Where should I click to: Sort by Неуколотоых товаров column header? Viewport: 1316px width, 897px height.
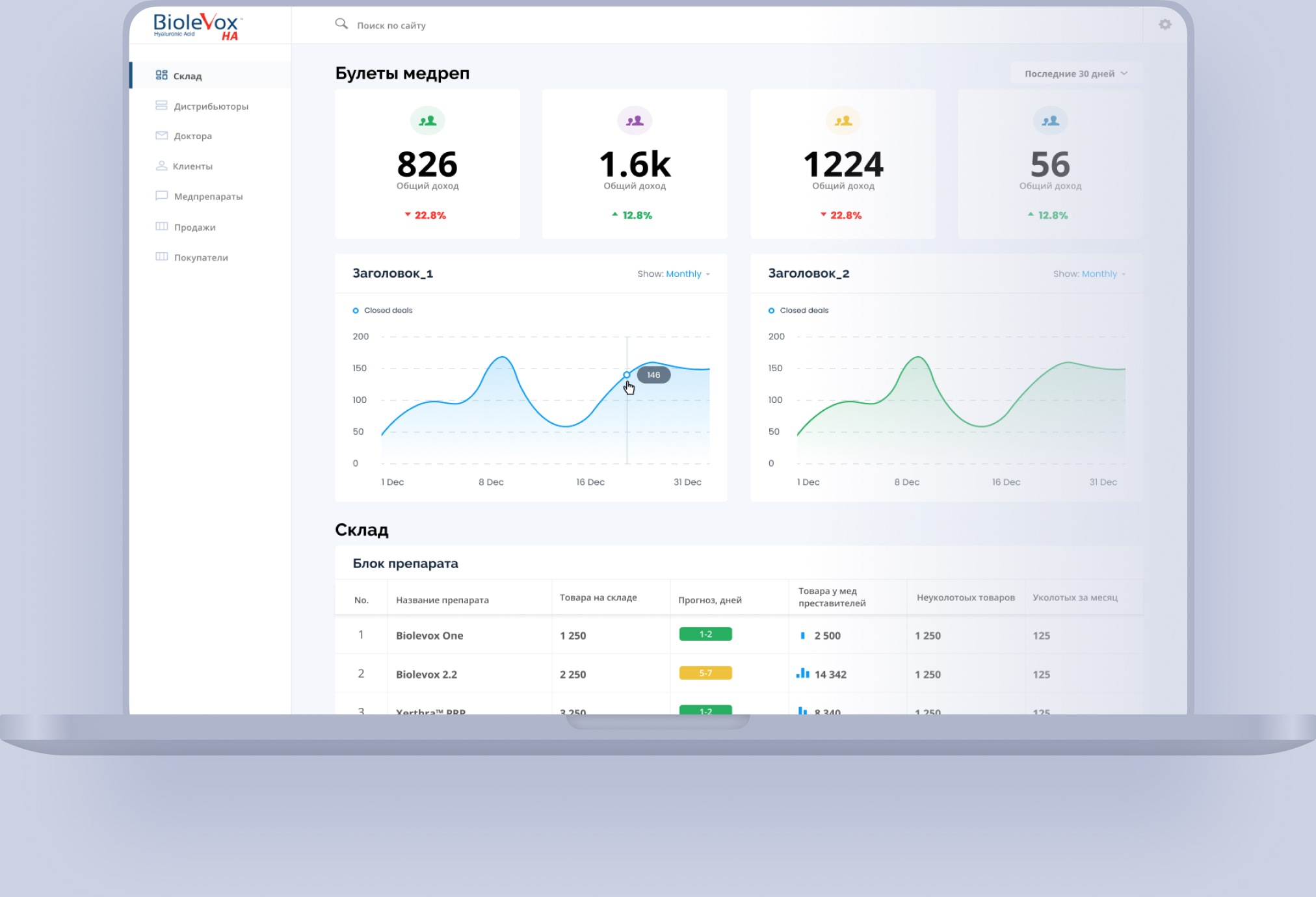[x=966, y=597]
